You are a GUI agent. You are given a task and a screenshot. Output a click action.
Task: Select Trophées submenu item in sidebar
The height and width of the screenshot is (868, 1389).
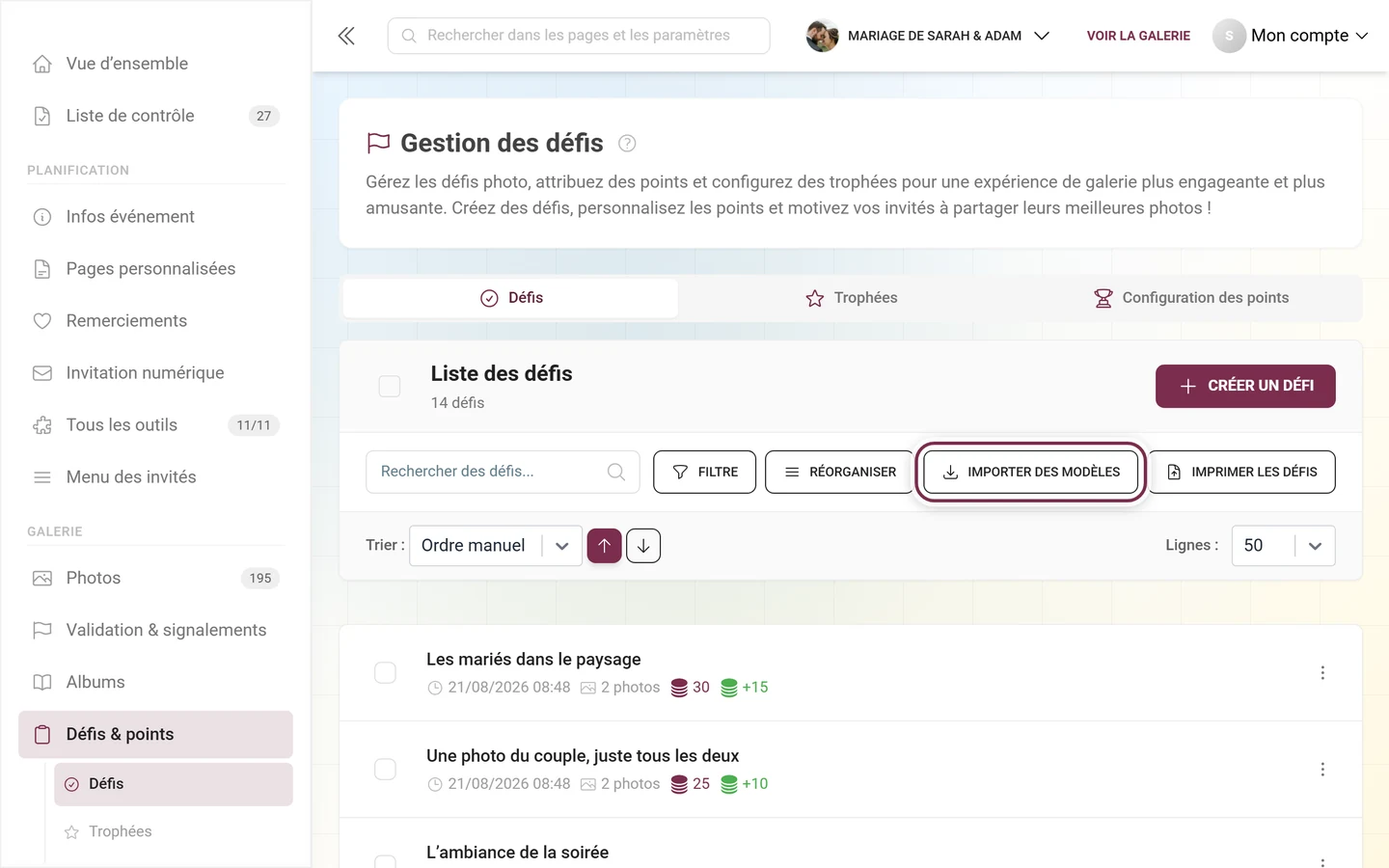(x=174, y=831)
